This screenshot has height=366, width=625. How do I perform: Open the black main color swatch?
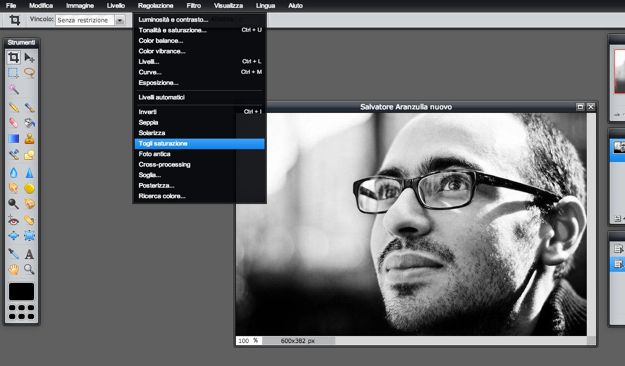pos(22,291)
